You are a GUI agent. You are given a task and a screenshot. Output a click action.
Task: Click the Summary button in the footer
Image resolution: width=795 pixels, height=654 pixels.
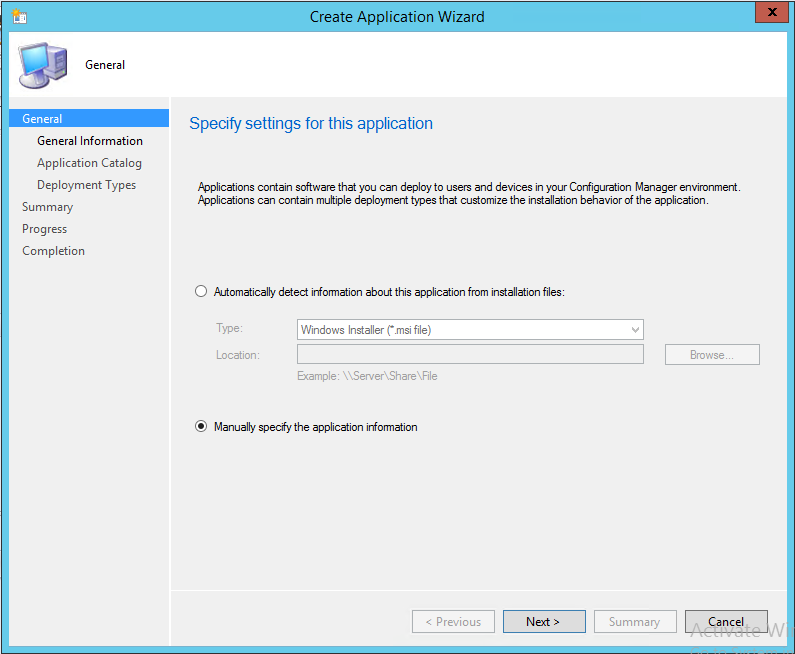point(634,622)
